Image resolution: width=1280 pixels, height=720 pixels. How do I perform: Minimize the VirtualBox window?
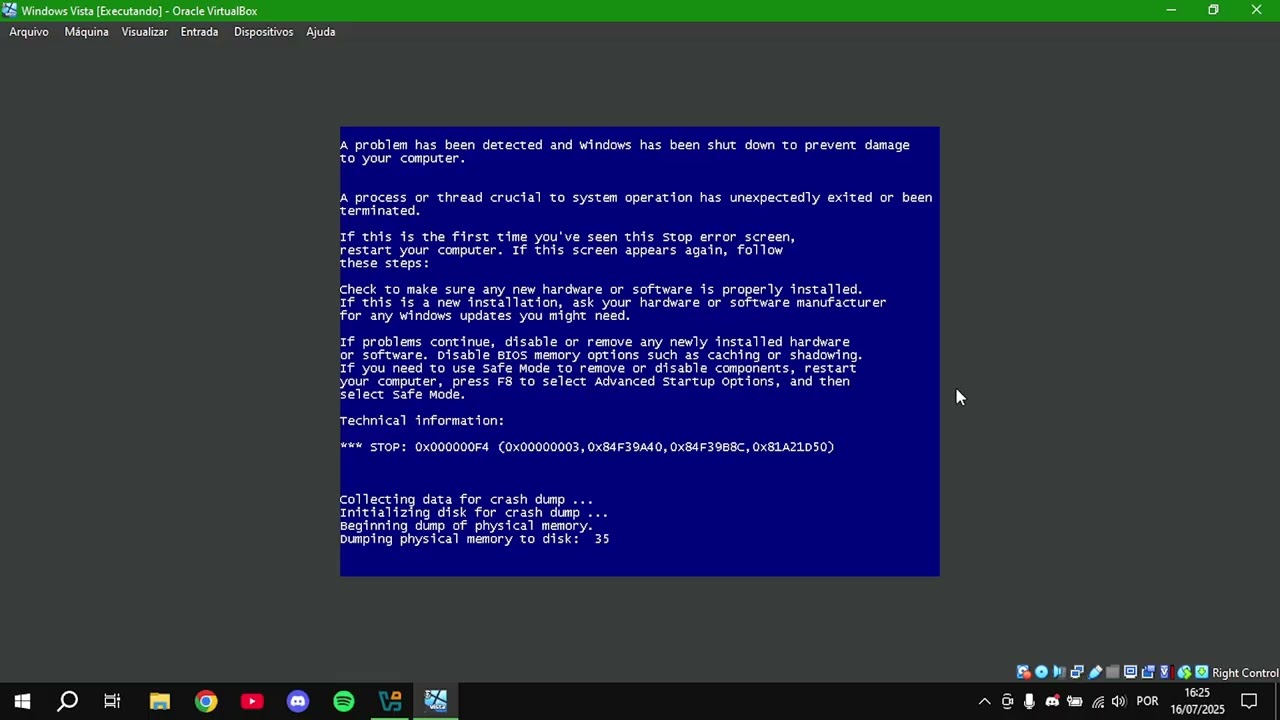(1170, 10)
